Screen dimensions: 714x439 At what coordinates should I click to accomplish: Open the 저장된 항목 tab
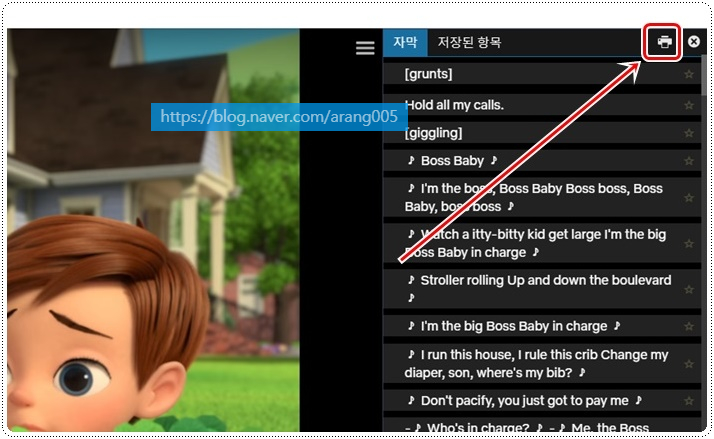tap(469, 42)
